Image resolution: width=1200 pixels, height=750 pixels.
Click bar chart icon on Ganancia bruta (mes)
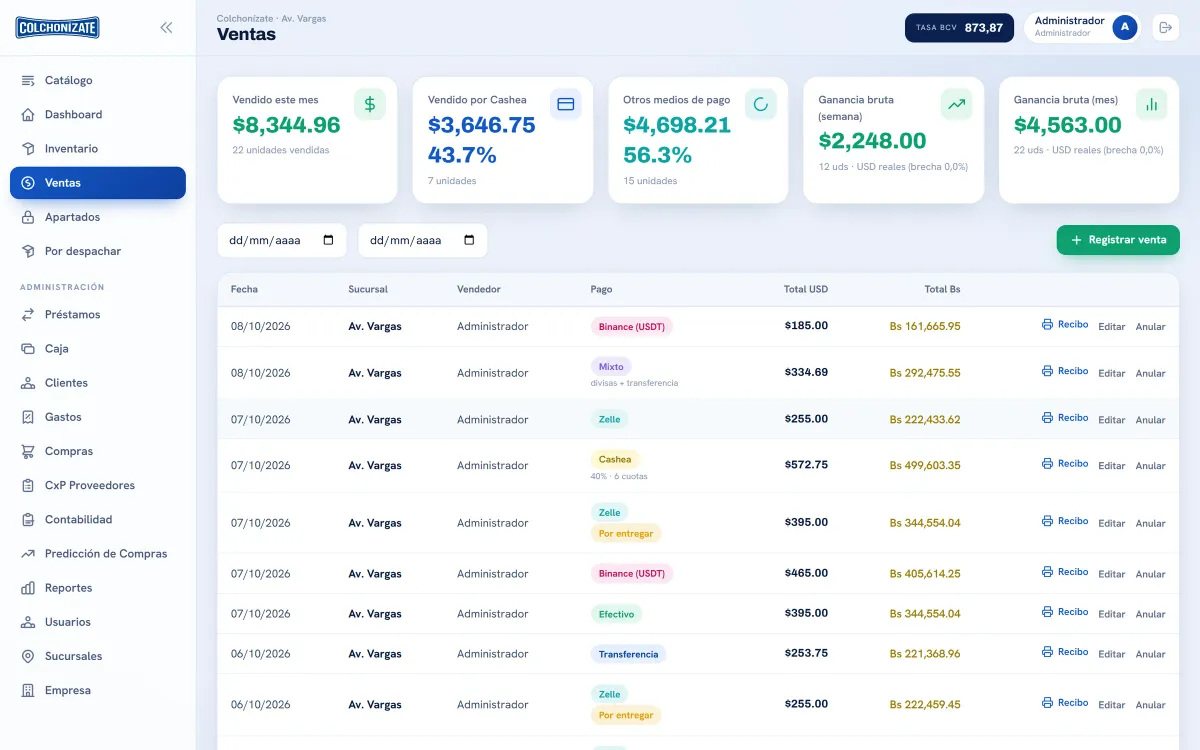(x=1151, y=104)
